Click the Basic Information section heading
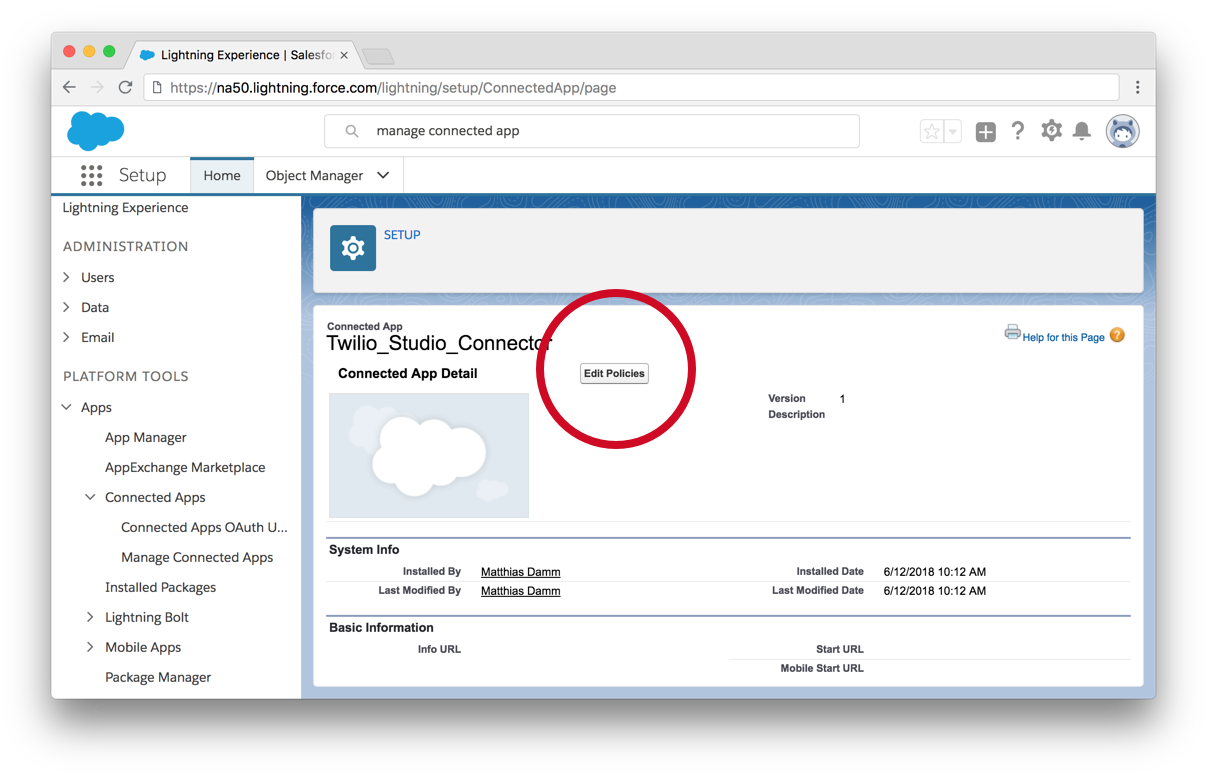This screenshot has height=780, width=1208. [x=381, y=628]
